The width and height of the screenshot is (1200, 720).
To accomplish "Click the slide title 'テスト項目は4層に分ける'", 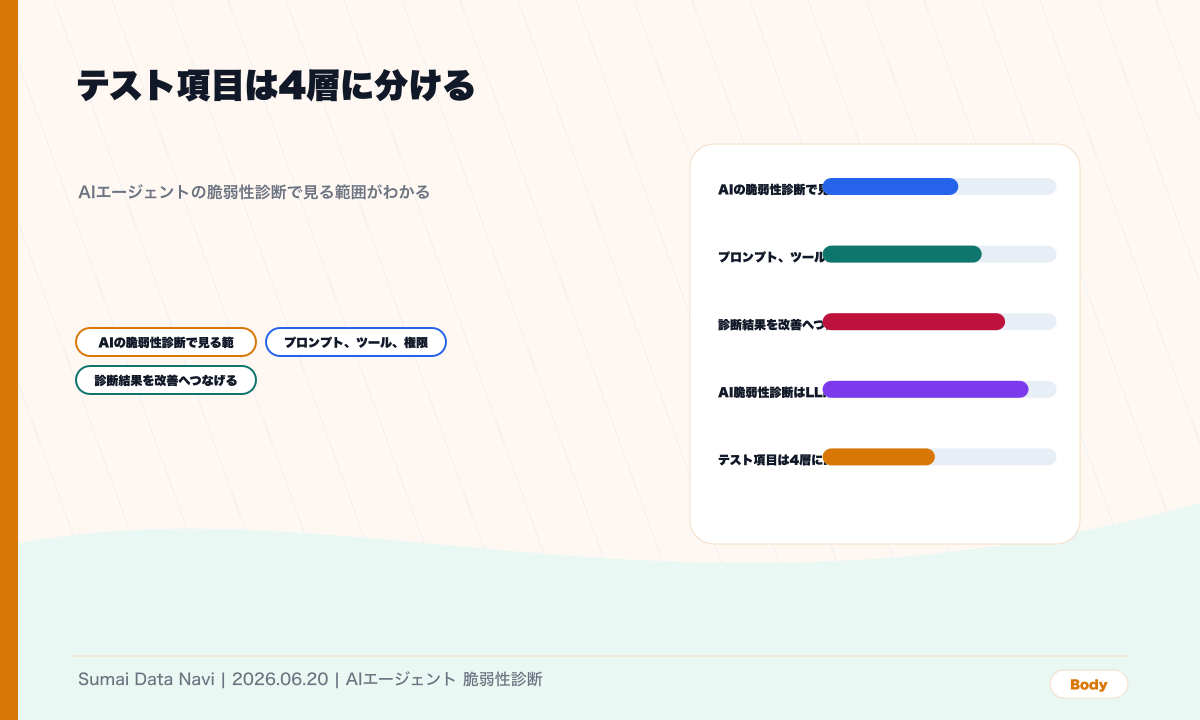I will tap(276, 87).
